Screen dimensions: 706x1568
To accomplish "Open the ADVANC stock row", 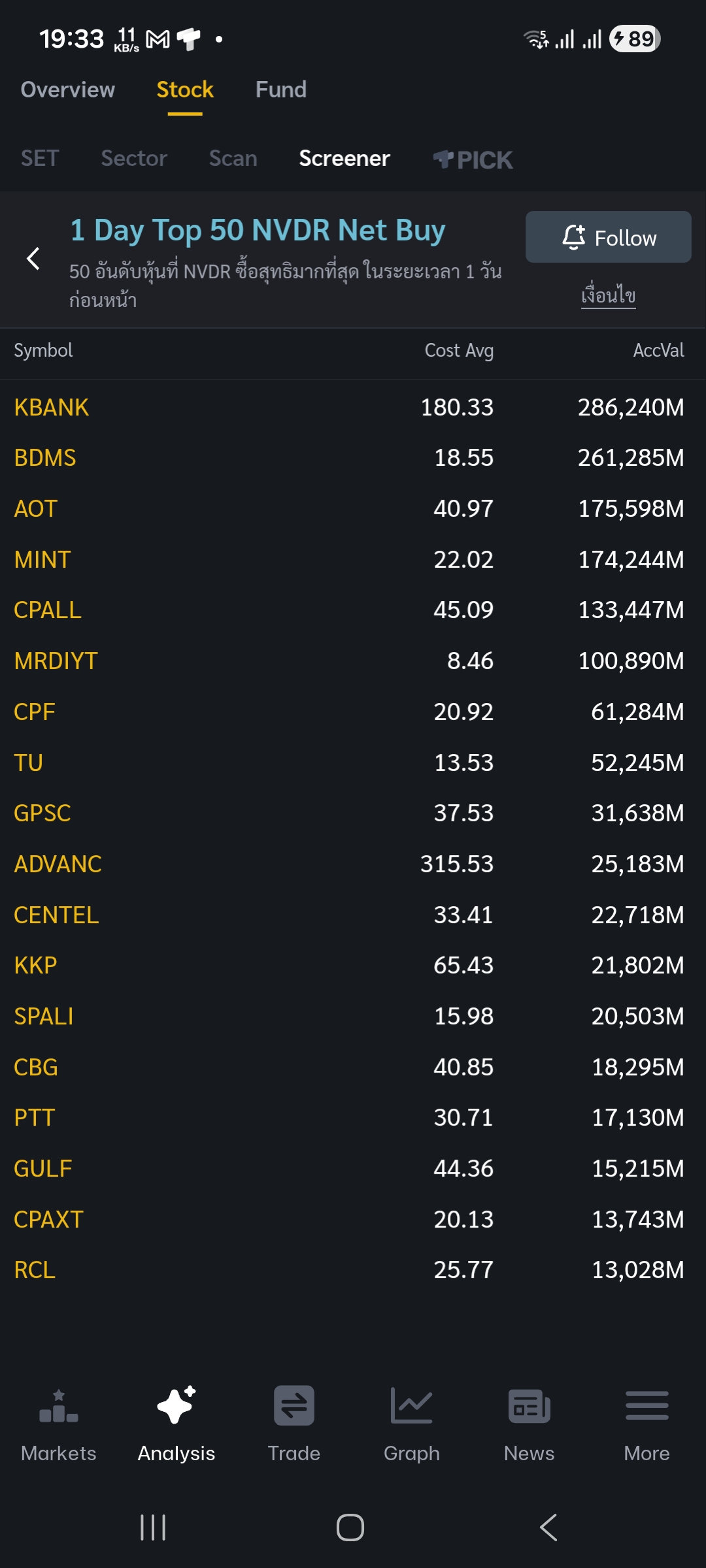I will pyautogui.click(x=353, y=864).
